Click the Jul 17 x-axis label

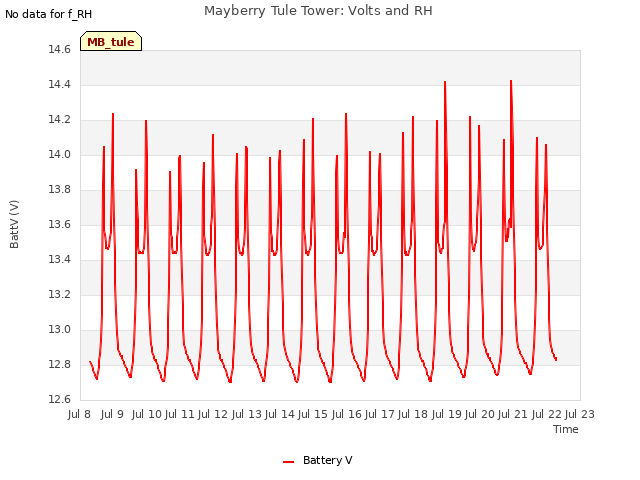pos(380,414)
